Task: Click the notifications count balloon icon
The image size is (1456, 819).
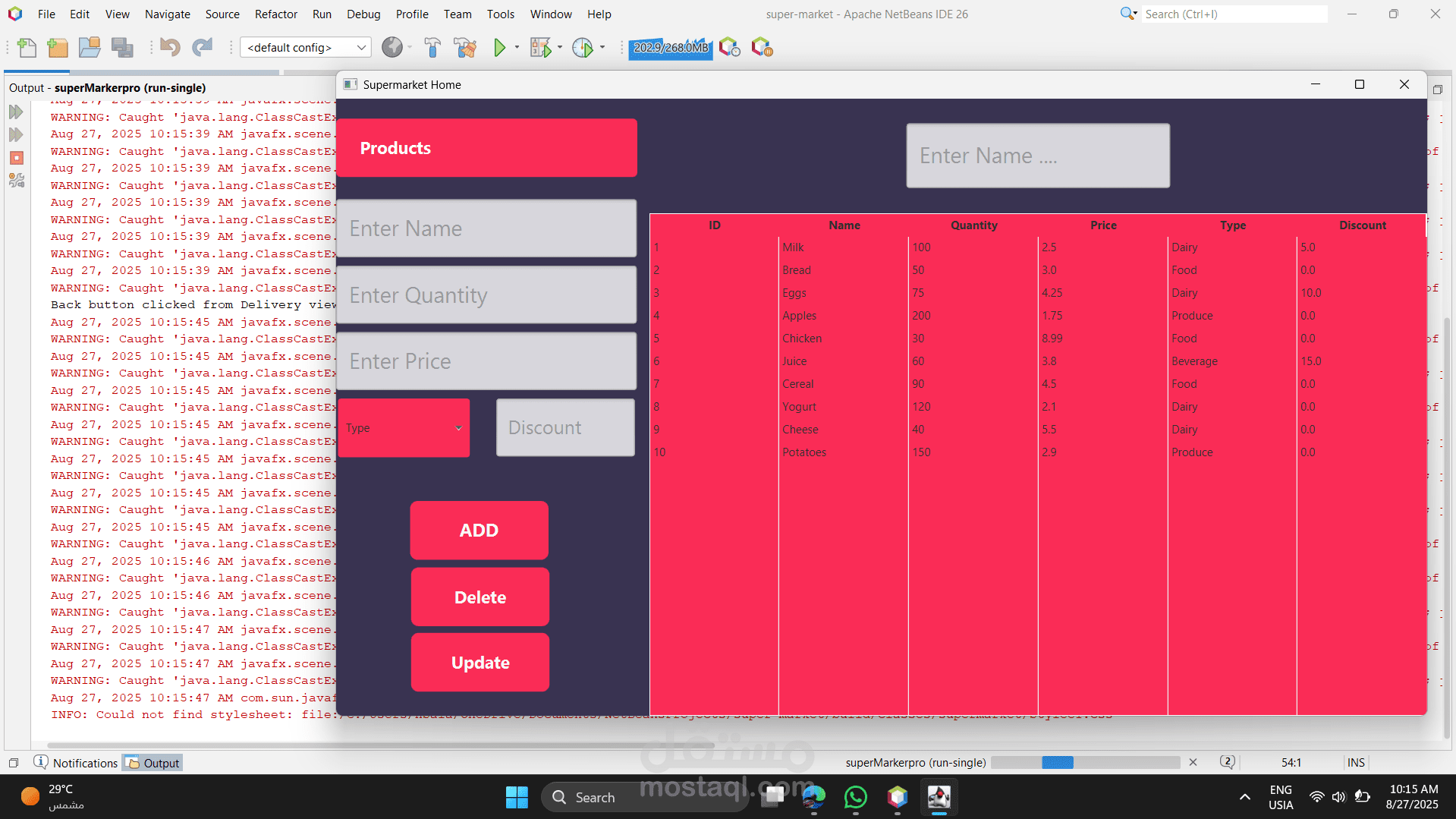Action: (x=1227, y=762)
